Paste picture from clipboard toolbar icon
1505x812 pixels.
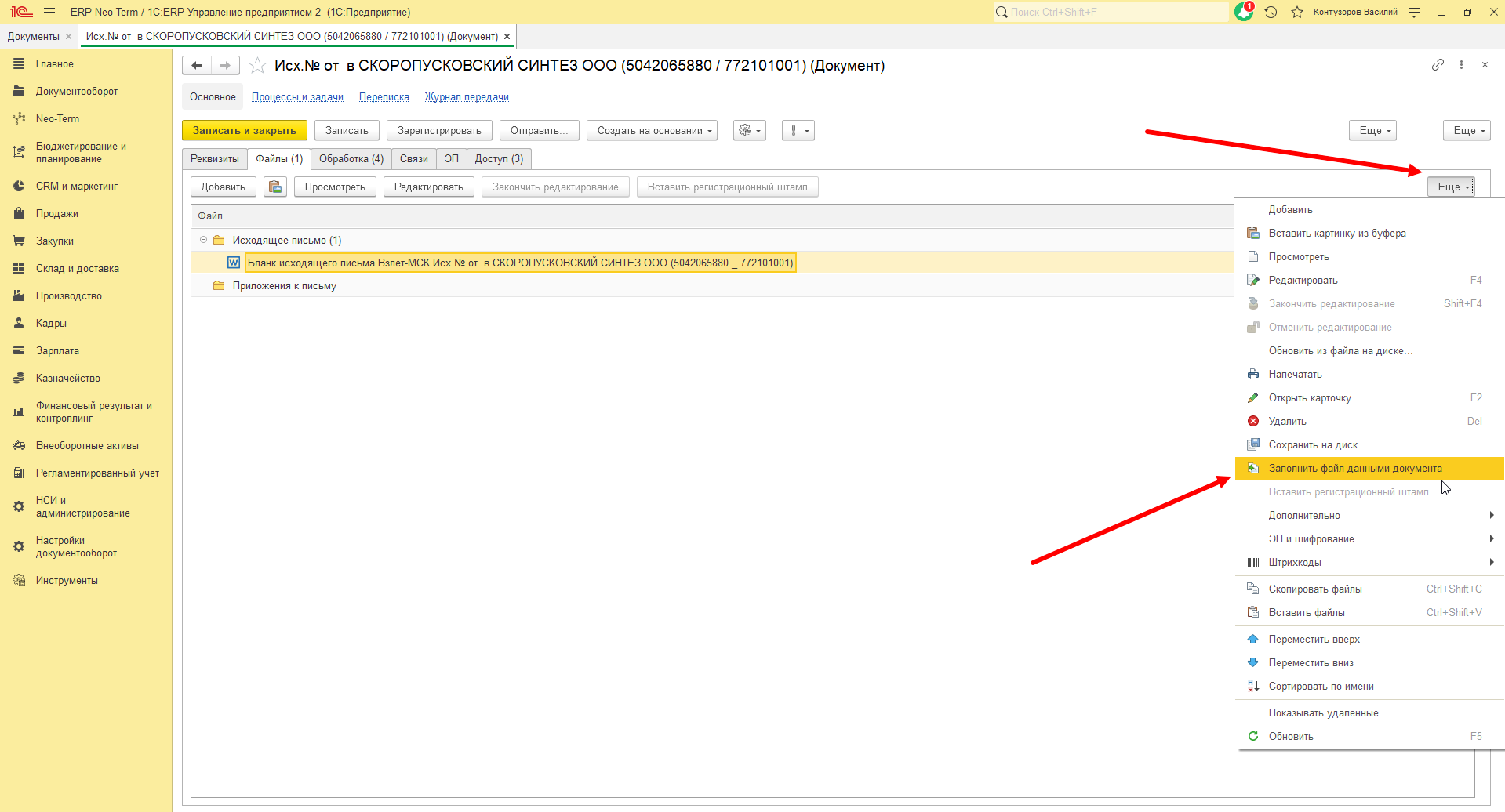[x=275, y=187]
